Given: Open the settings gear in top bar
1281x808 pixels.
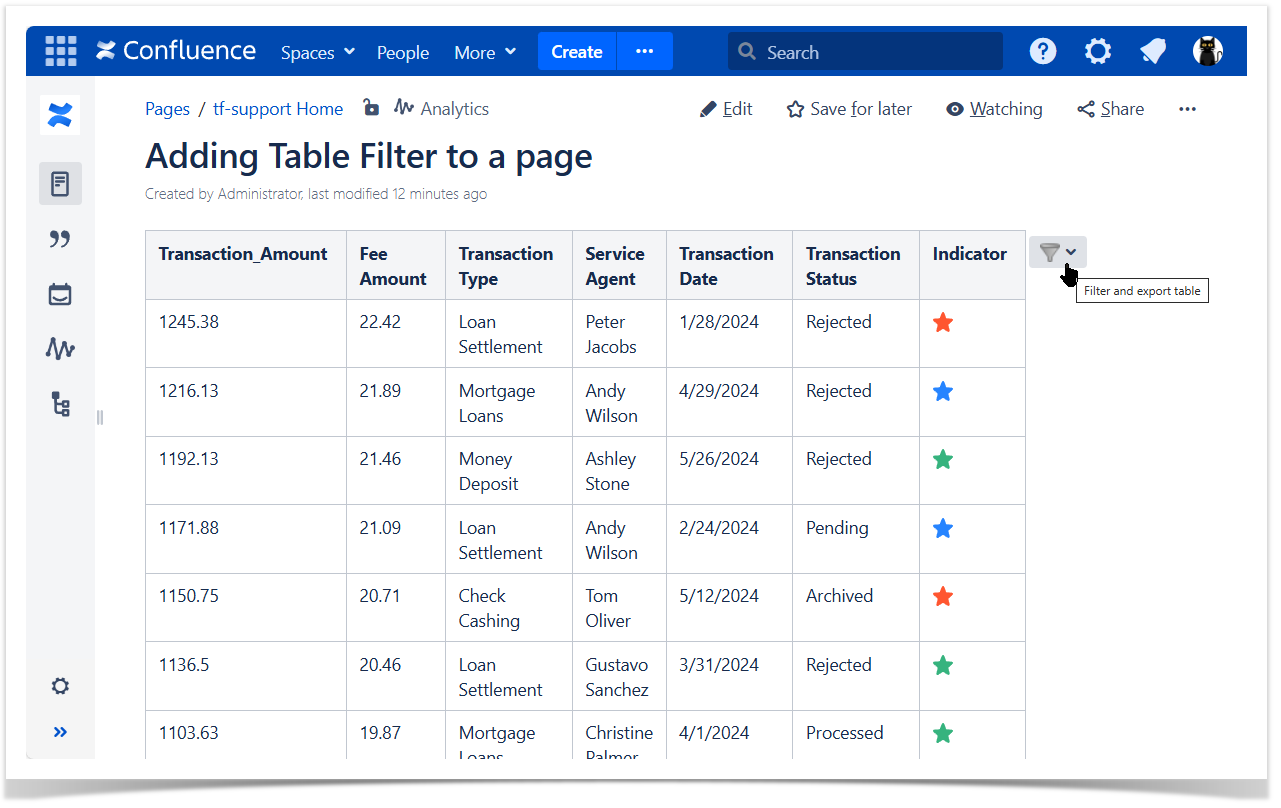Looking at the screenshot, I should click(1098, 51).
